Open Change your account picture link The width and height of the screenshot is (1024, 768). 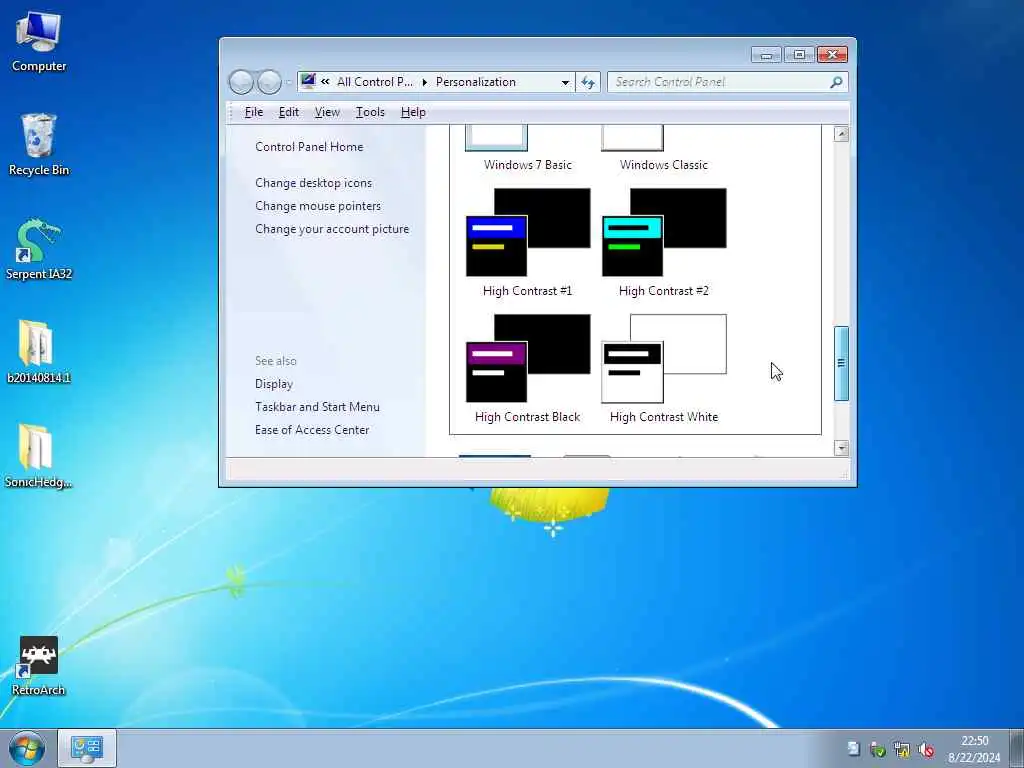[332, 229]
